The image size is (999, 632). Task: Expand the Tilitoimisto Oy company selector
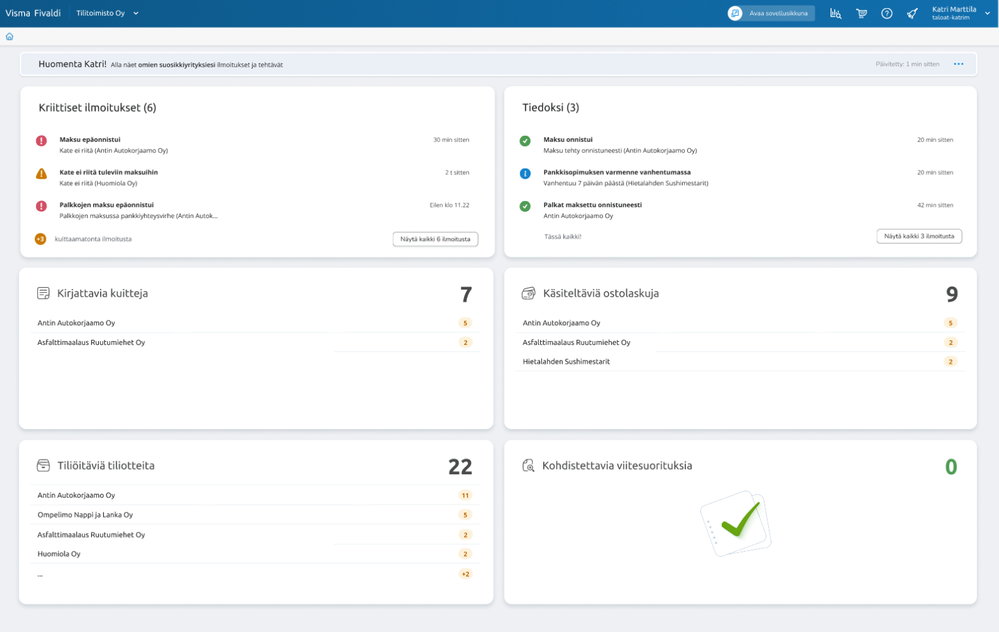(x=107, y=13)
